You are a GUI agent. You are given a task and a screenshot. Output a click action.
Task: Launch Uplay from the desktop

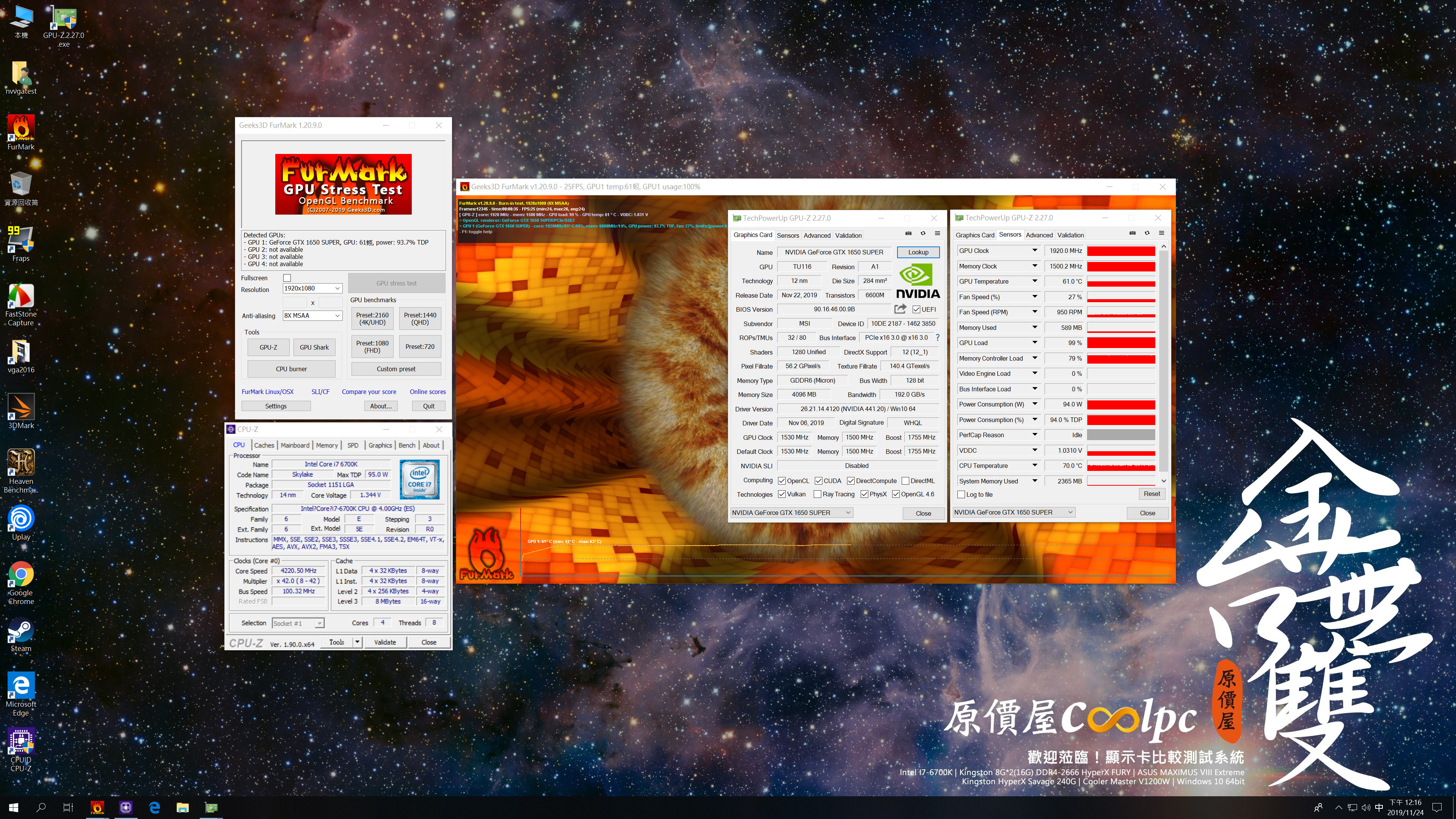click(x=21, y=522)
